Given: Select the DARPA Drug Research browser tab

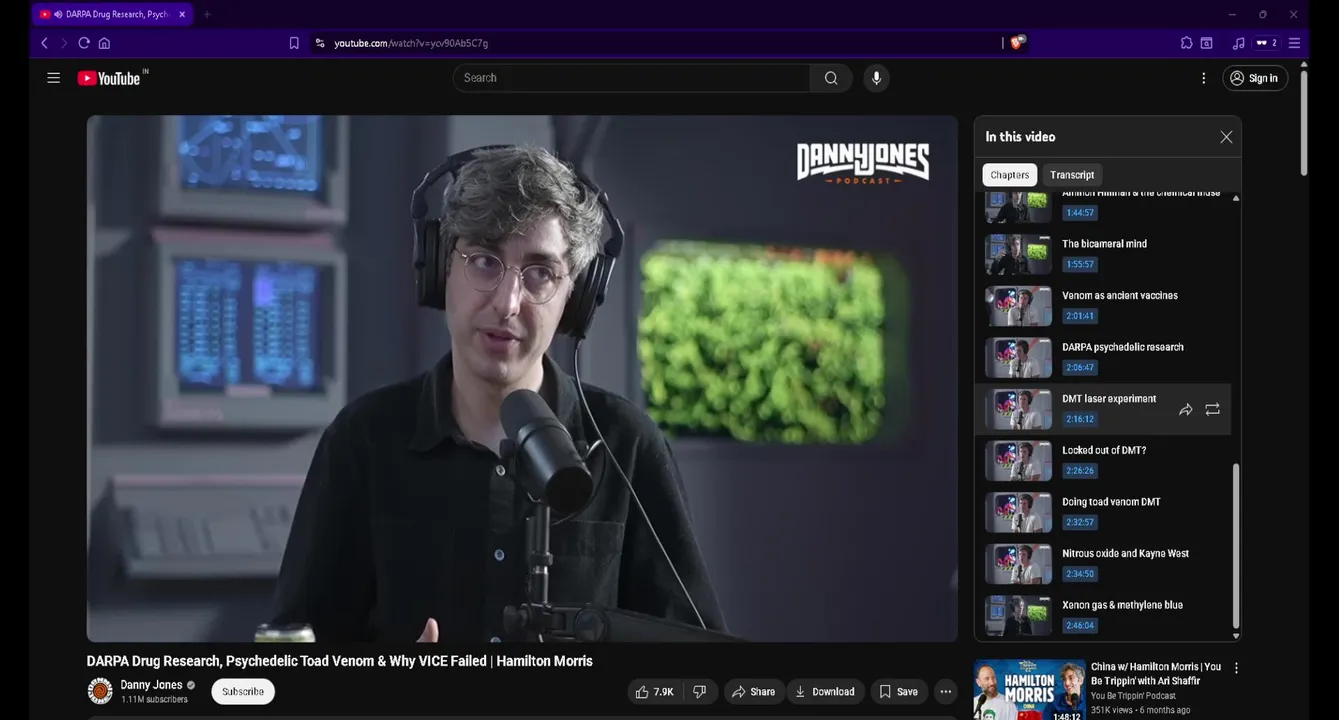Looking at the screenshot, I should [x=110, y=14].
